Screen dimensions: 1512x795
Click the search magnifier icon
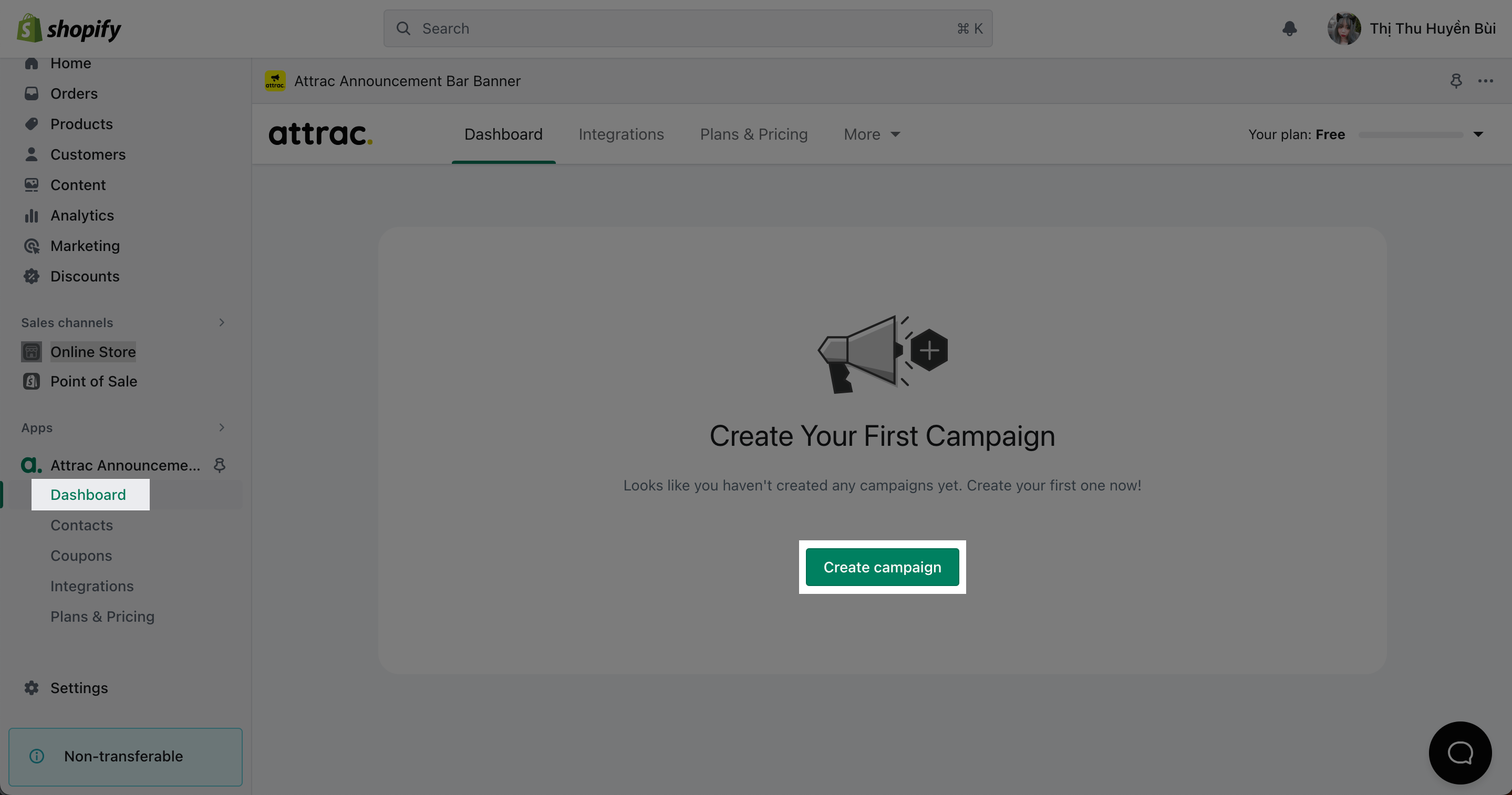click(403, 28)
